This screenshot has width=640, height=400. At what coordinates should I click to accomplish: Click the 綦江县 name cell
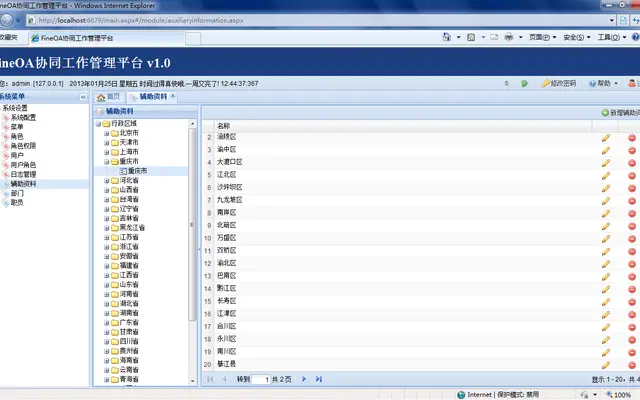227,364
